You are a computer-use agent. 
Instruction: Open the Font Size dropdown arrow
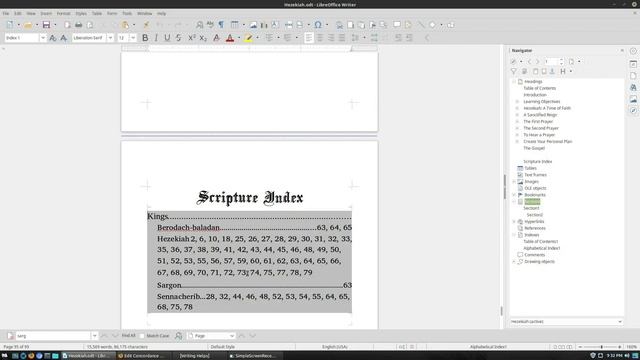click(x=133, y=38)
